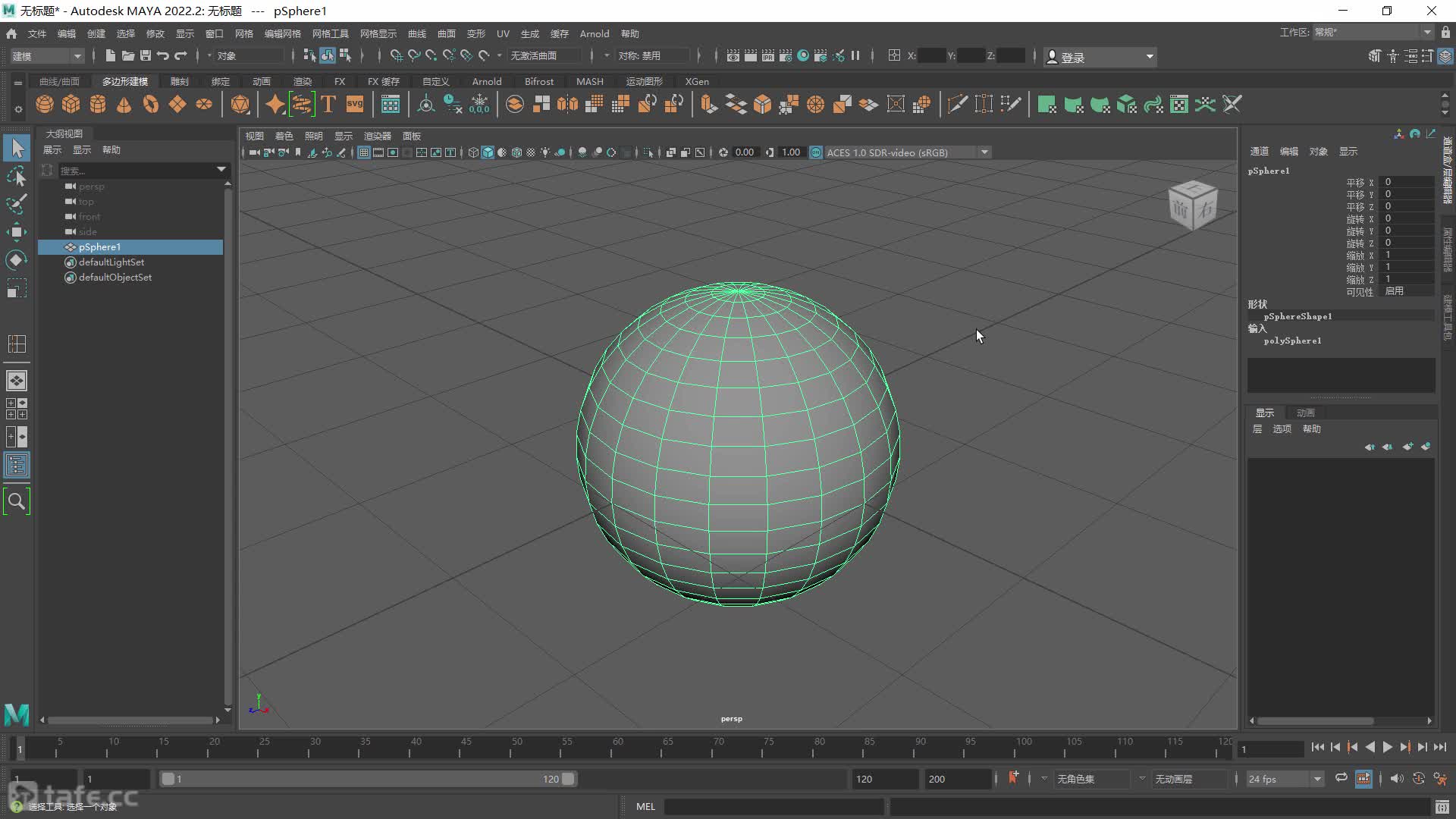This screenshot has height=819, width=1456.
Task: Click the Multi-Cut knife tool icon
Action: pos(958,105)
